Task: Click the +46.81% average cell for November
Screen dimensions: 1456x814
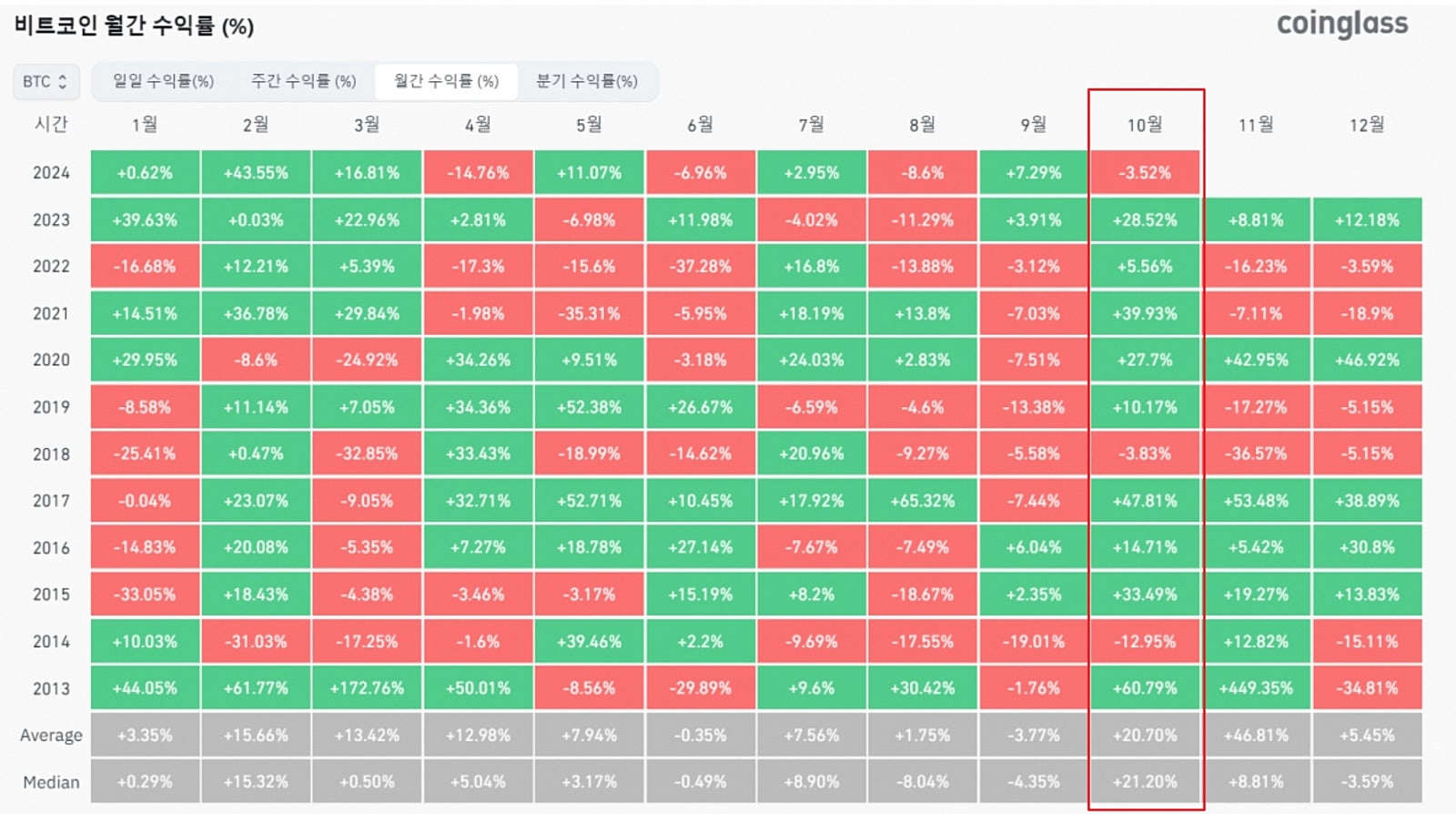Action: pyautogui.click(x=1256, y=735)
